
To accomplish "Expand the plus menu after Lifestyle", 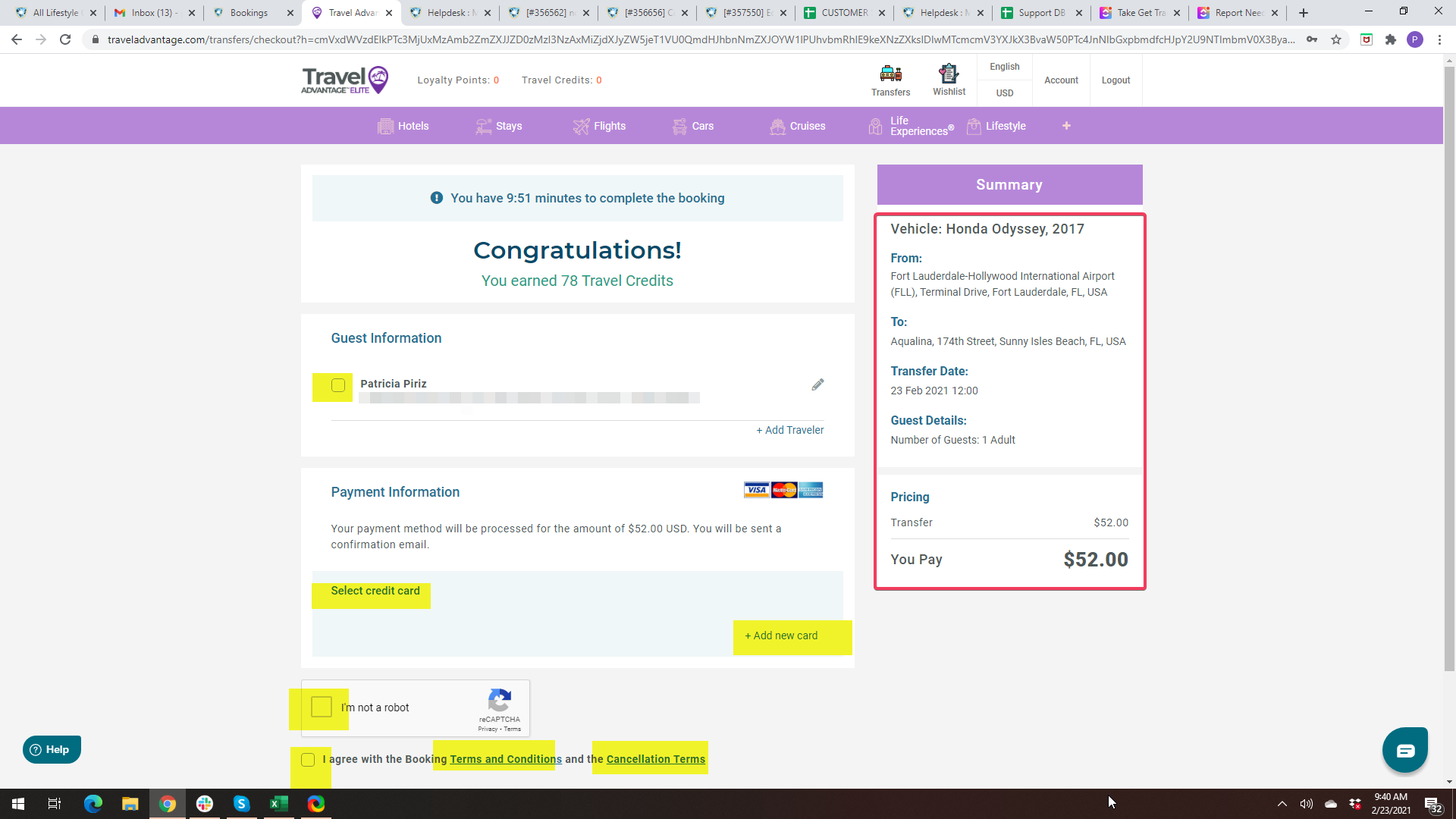I will (x=1066, y=126).
